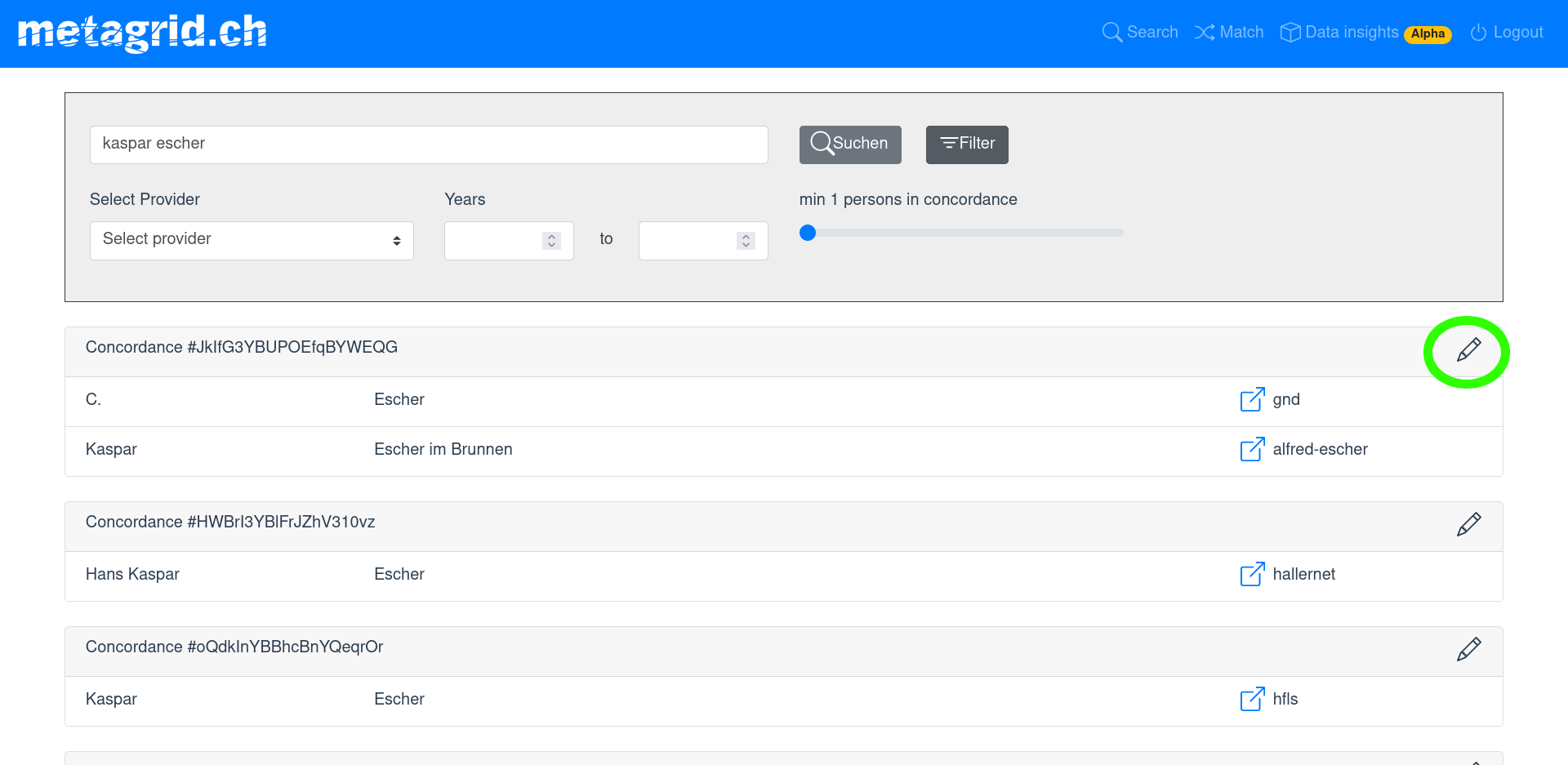This screenshot has width=1568, height=765.
Task: Click the end year stepper arrows
Action: 746,241
